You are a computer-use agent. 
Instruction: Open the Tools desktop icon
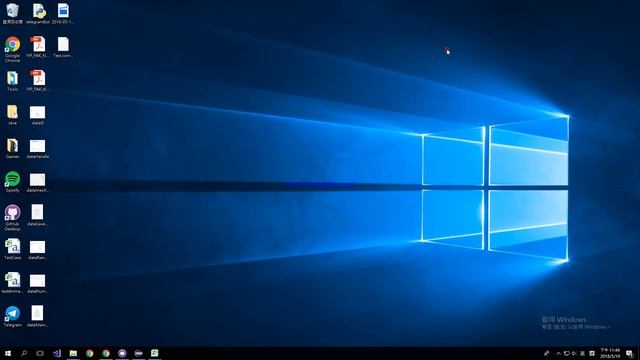(12, 80)
